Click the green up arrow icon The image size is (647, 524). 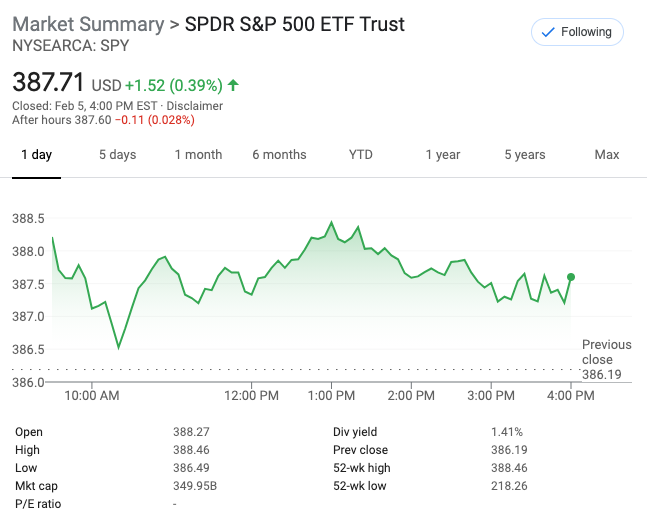[x=233, y=85]
